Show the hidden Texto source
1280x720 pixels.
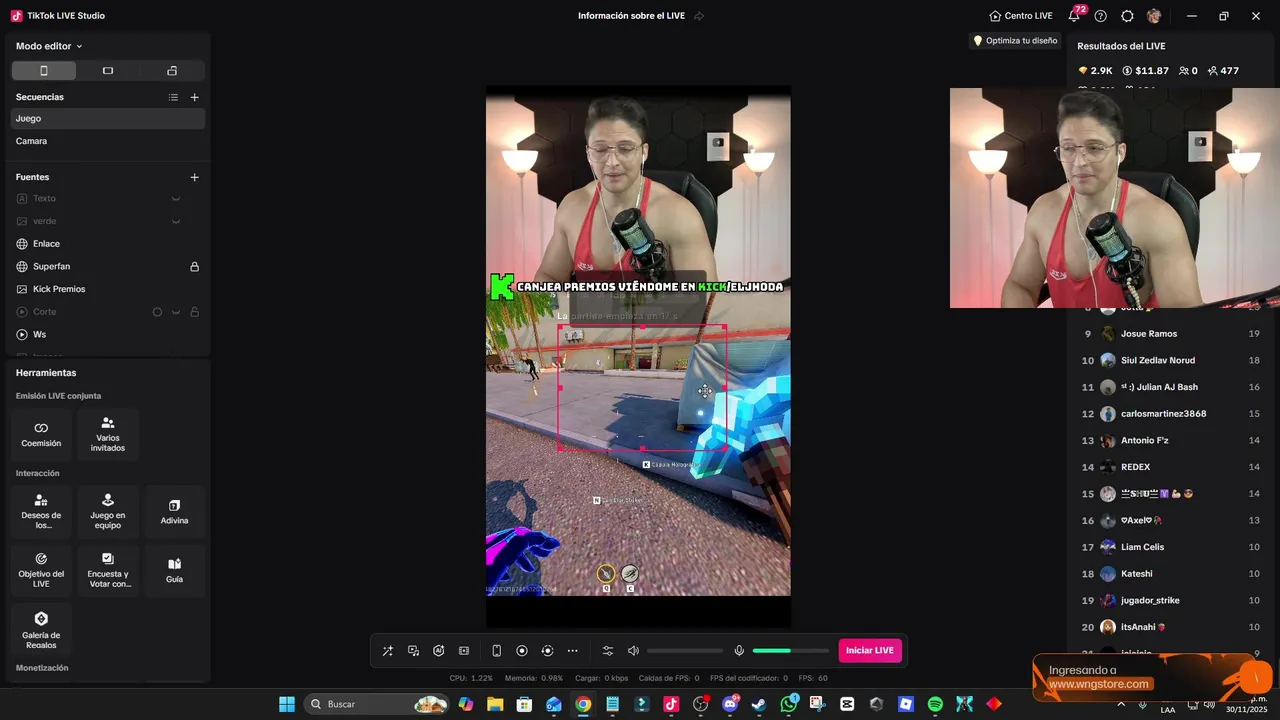point(175,198)
